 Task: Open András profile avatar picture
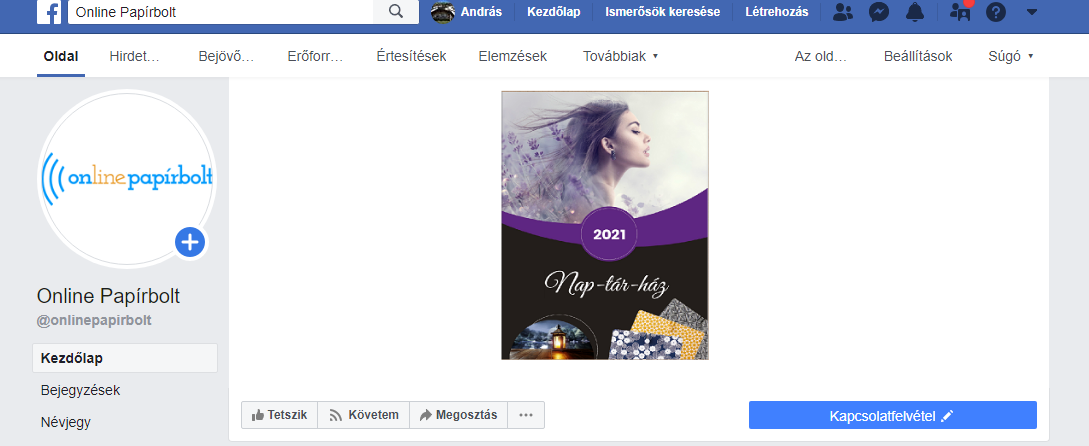coord(442,12)
